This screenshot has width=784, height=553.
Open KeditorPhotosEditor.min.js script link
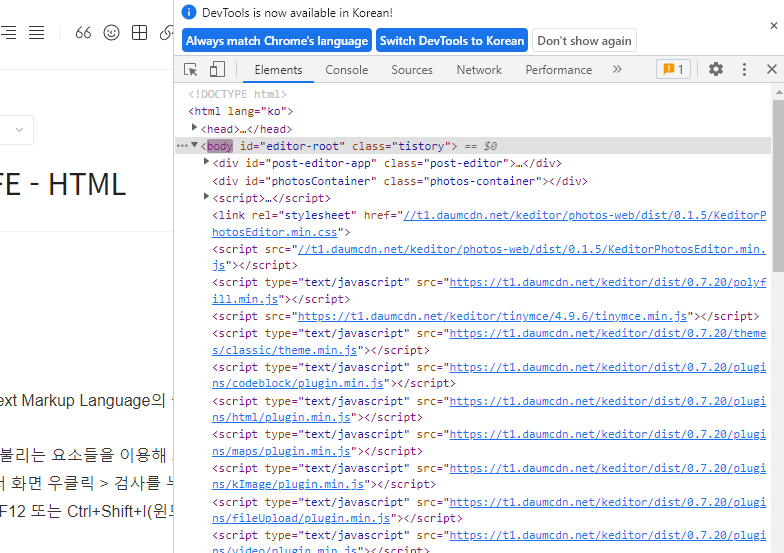pyautogui.click(x=489, y=257)
